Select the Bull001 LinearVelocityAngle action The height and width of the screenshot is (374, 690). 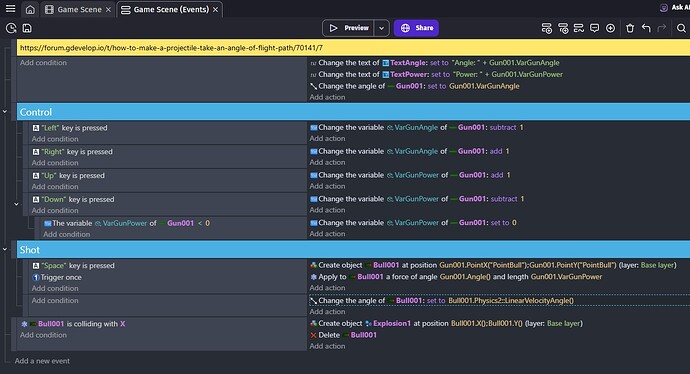442,301
